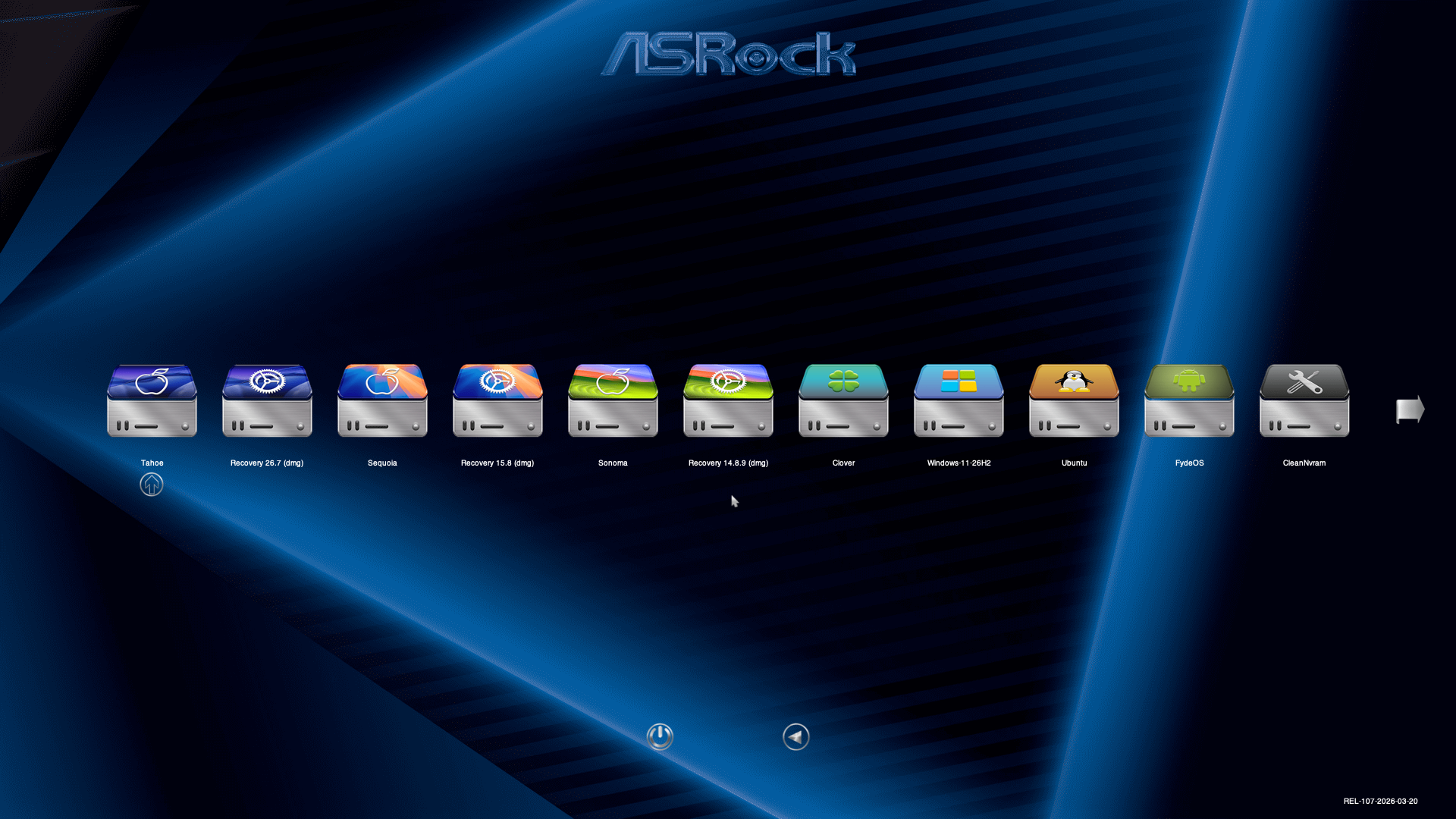Click the "Tahoe" label text
1456x819 pixels.
152,463
